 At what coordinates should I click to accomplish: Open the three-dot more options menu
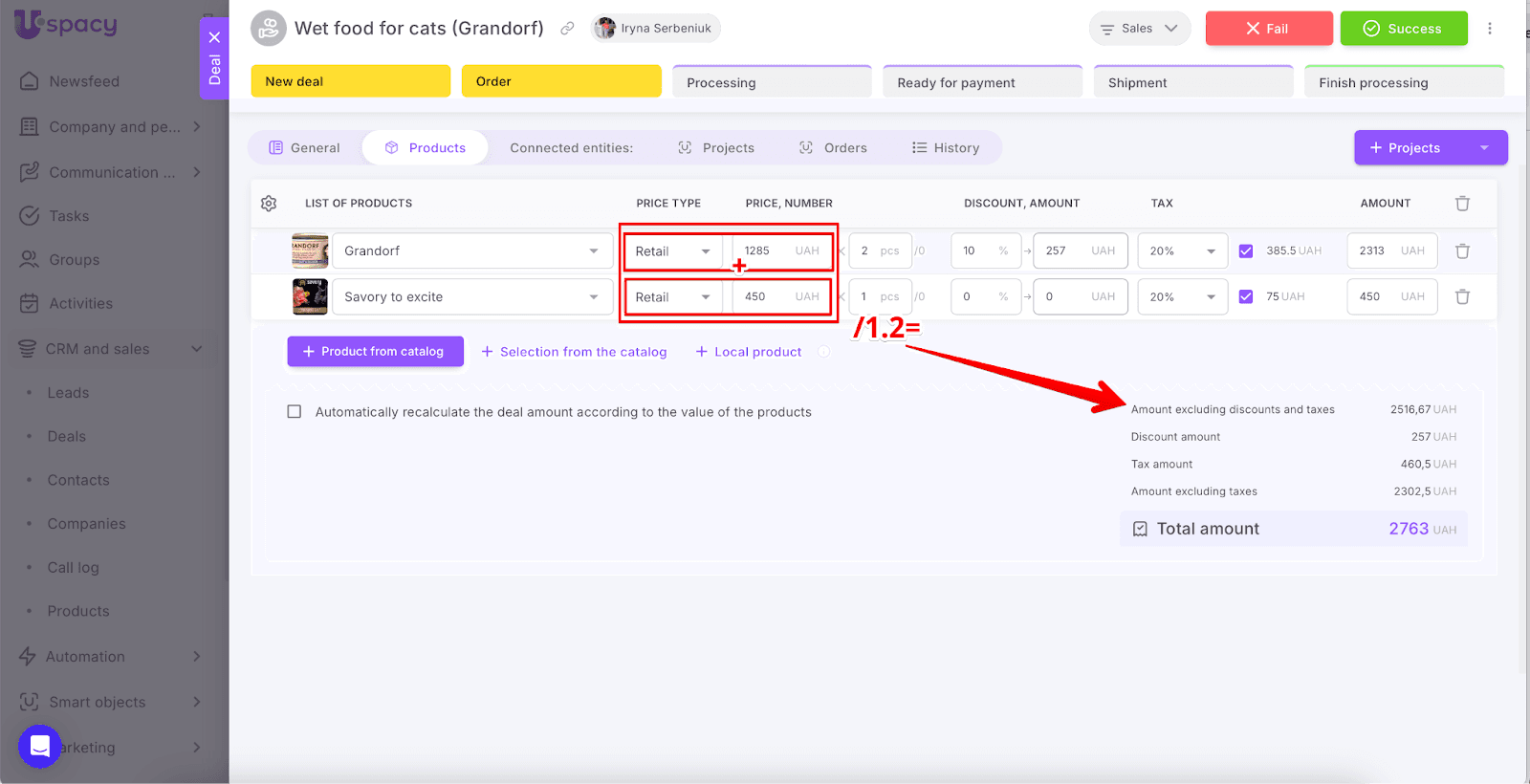pos(1489,29)
